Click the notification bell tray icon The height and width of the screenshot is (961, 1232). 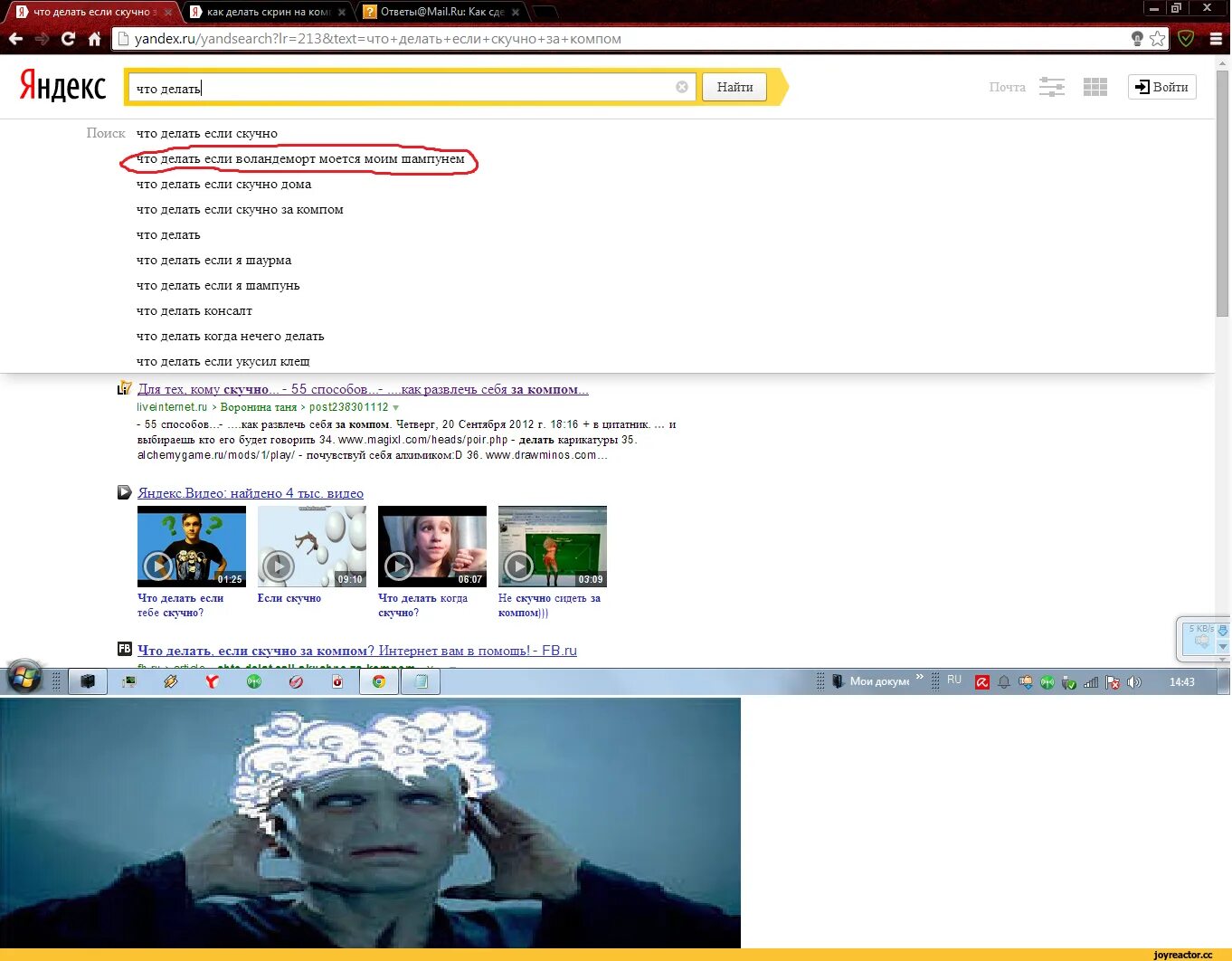tap(1004, 682)
